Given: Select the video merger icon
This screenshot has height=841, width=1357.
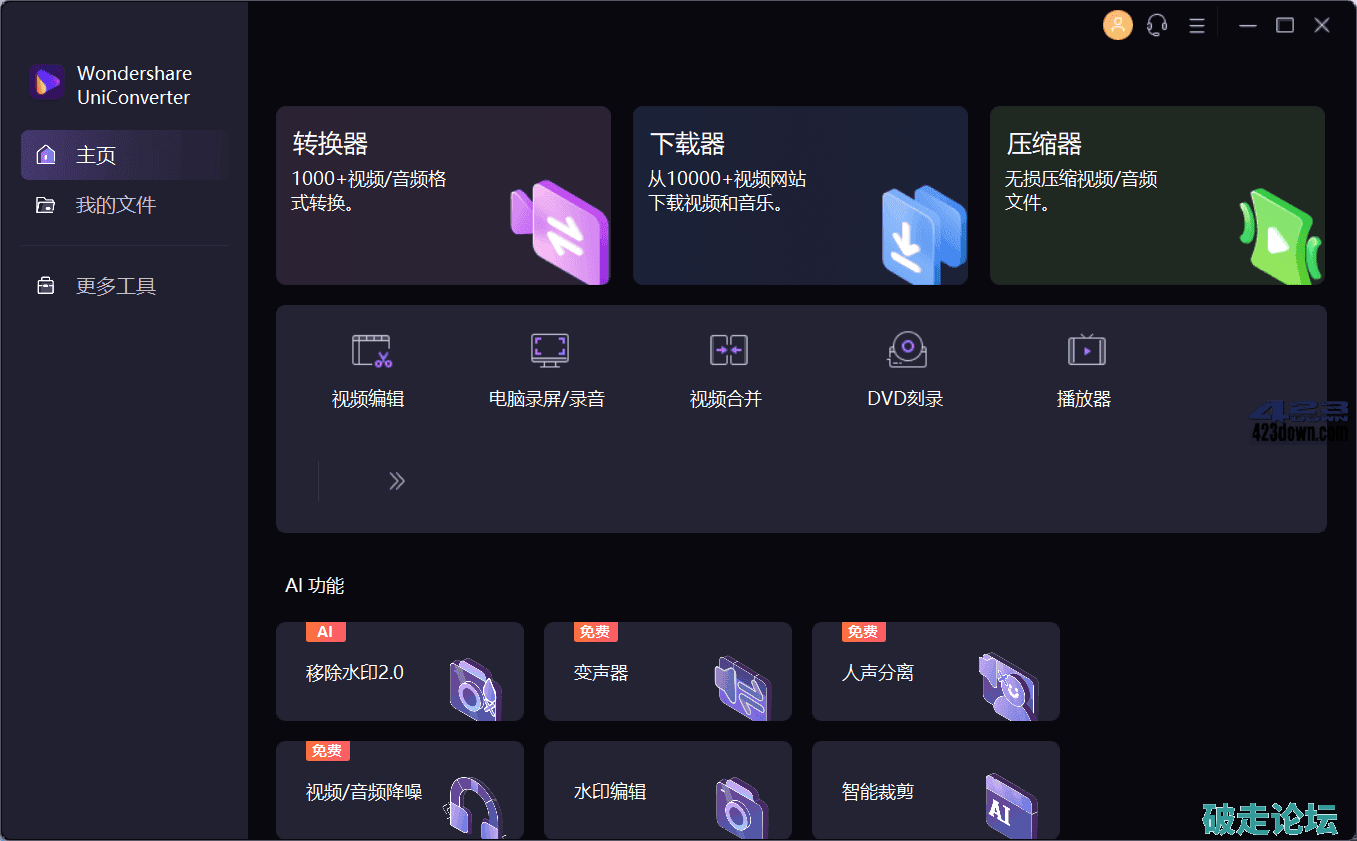Looking at the screenshot, I should coord(728,351).
